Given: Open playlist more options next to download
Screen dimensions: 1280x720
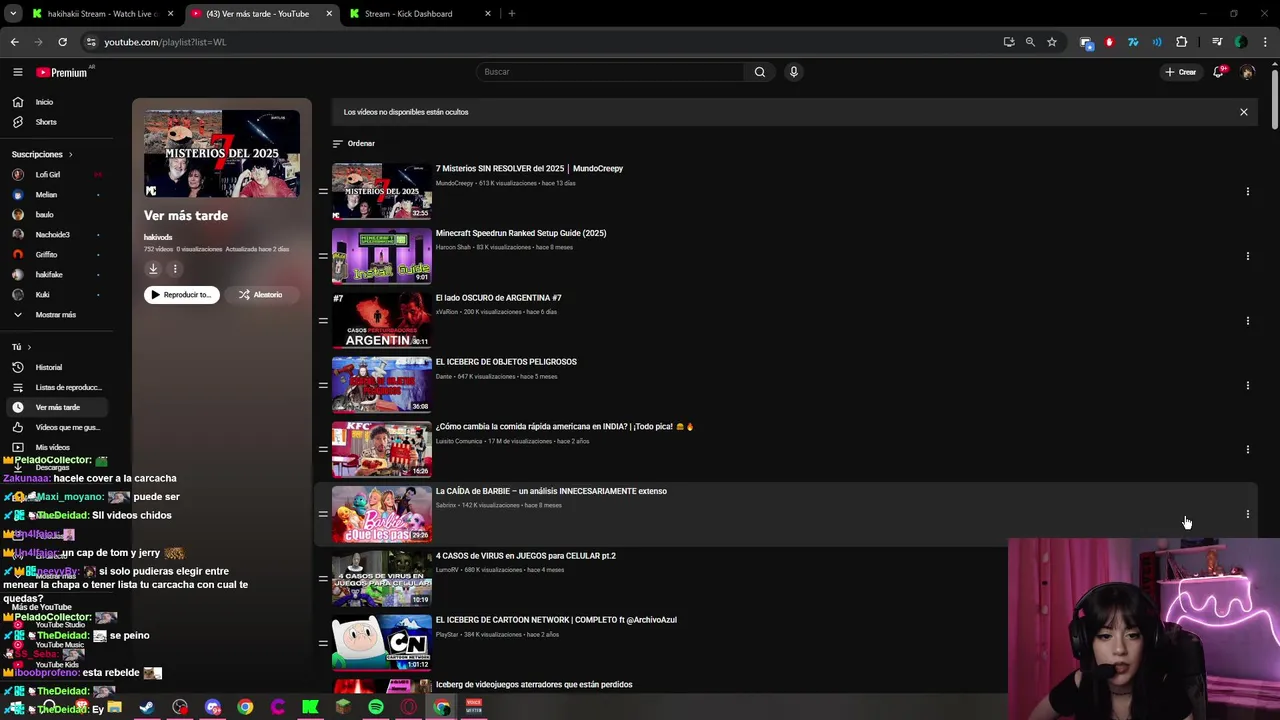Looking at the screenshot, I should [x=175, y=269].
